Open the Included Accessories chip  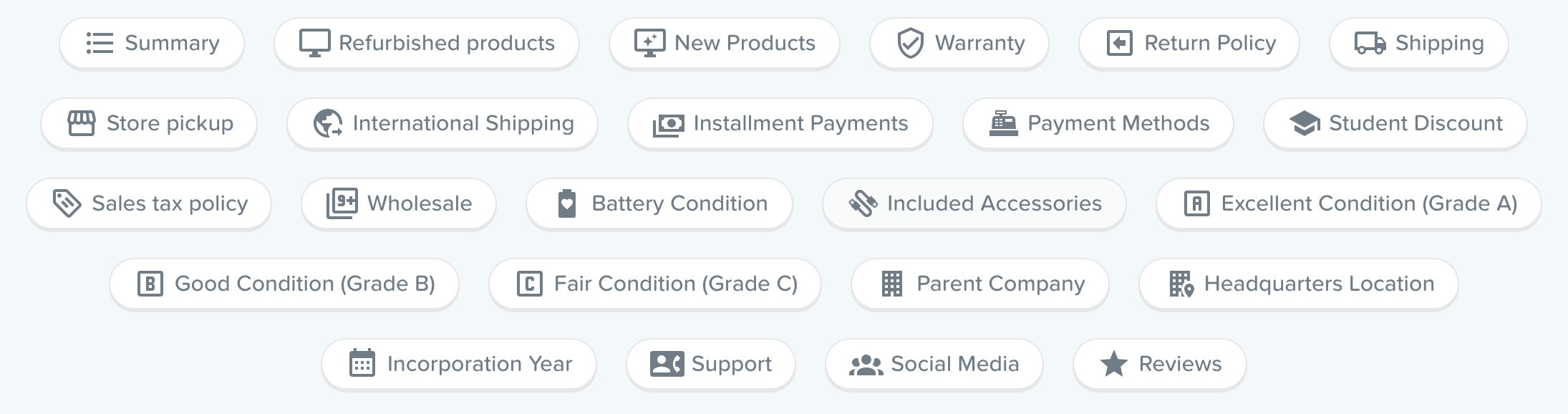tap(974, 203)
